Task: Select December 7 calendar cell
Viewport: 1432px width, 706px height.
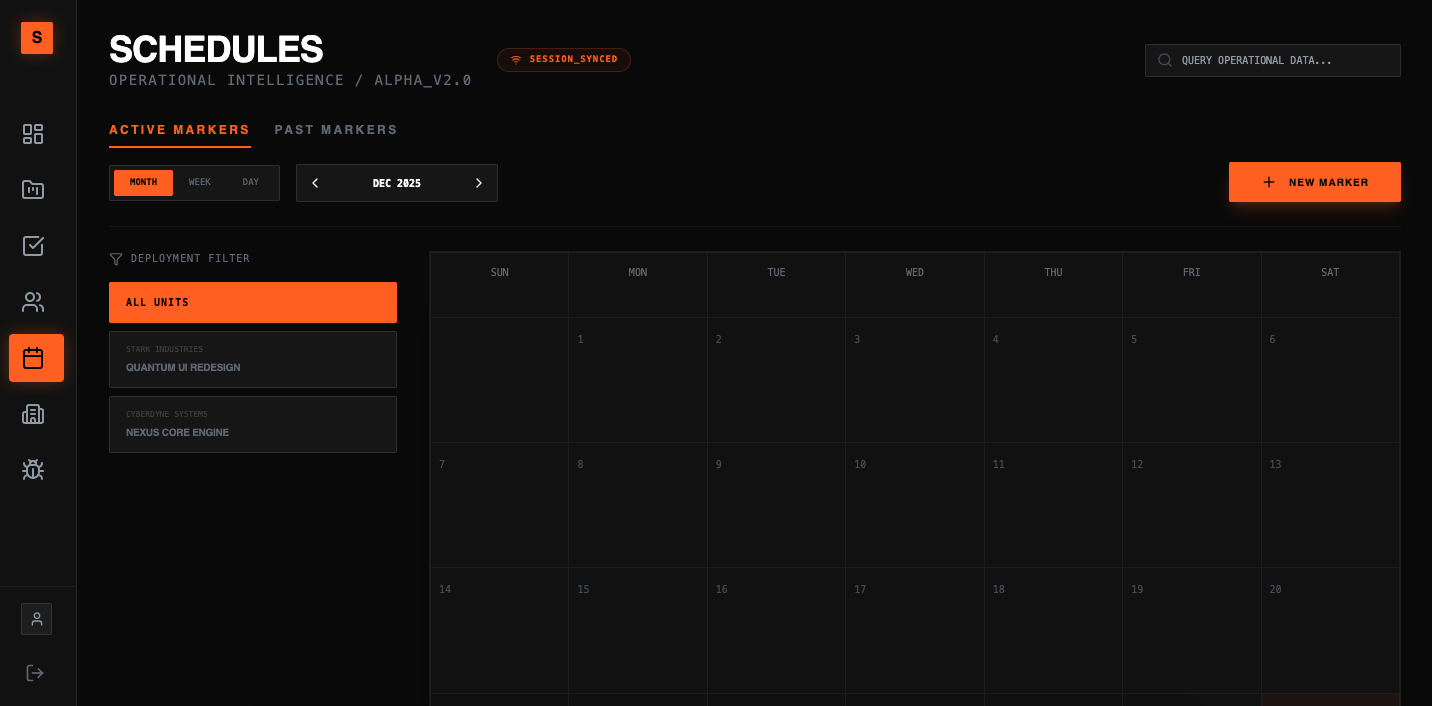Action: tap(499, 505)
